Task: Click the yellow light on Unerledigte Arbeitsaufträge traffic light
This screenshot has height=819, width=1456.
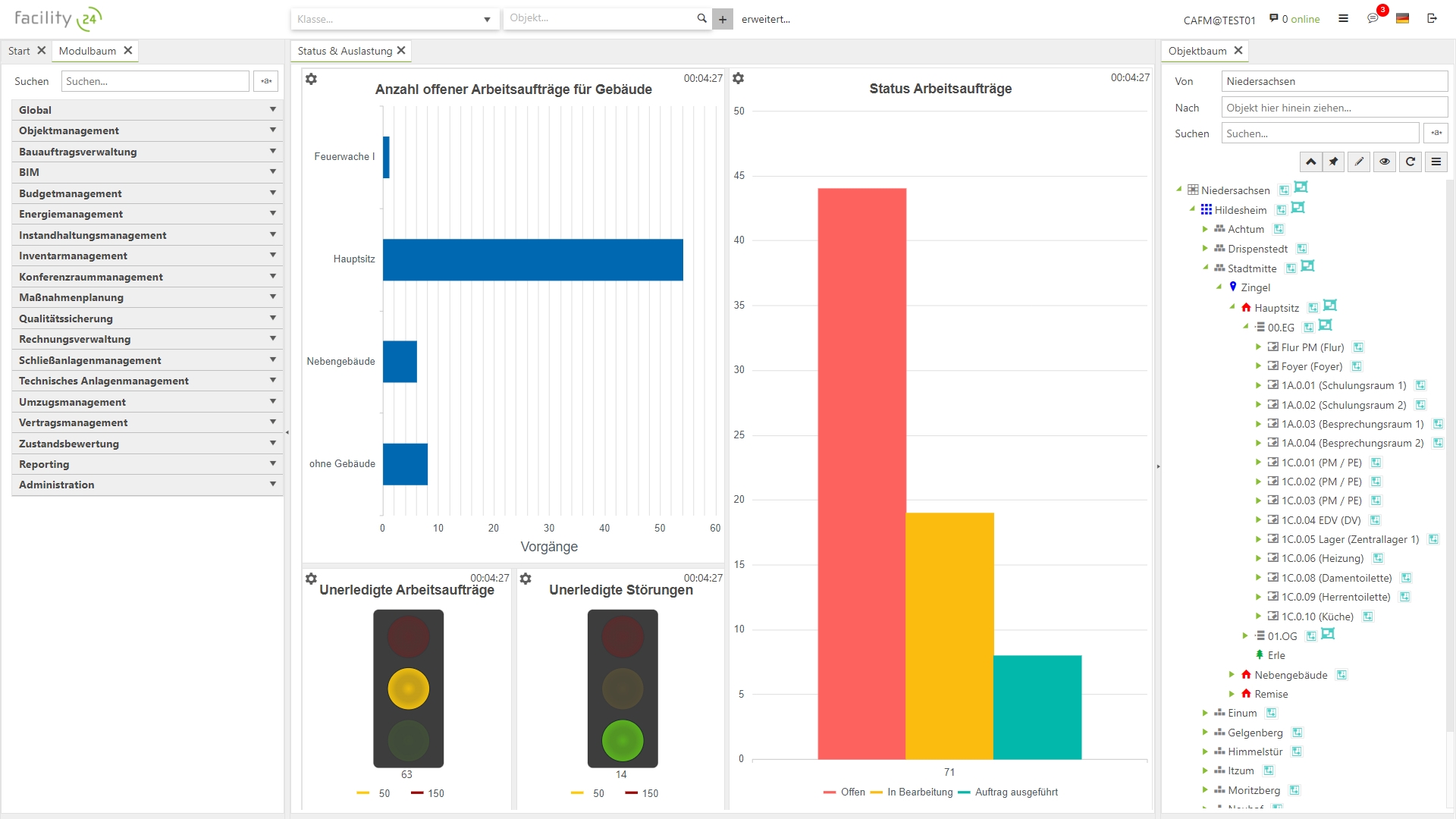Action: [x=407, y=688]
